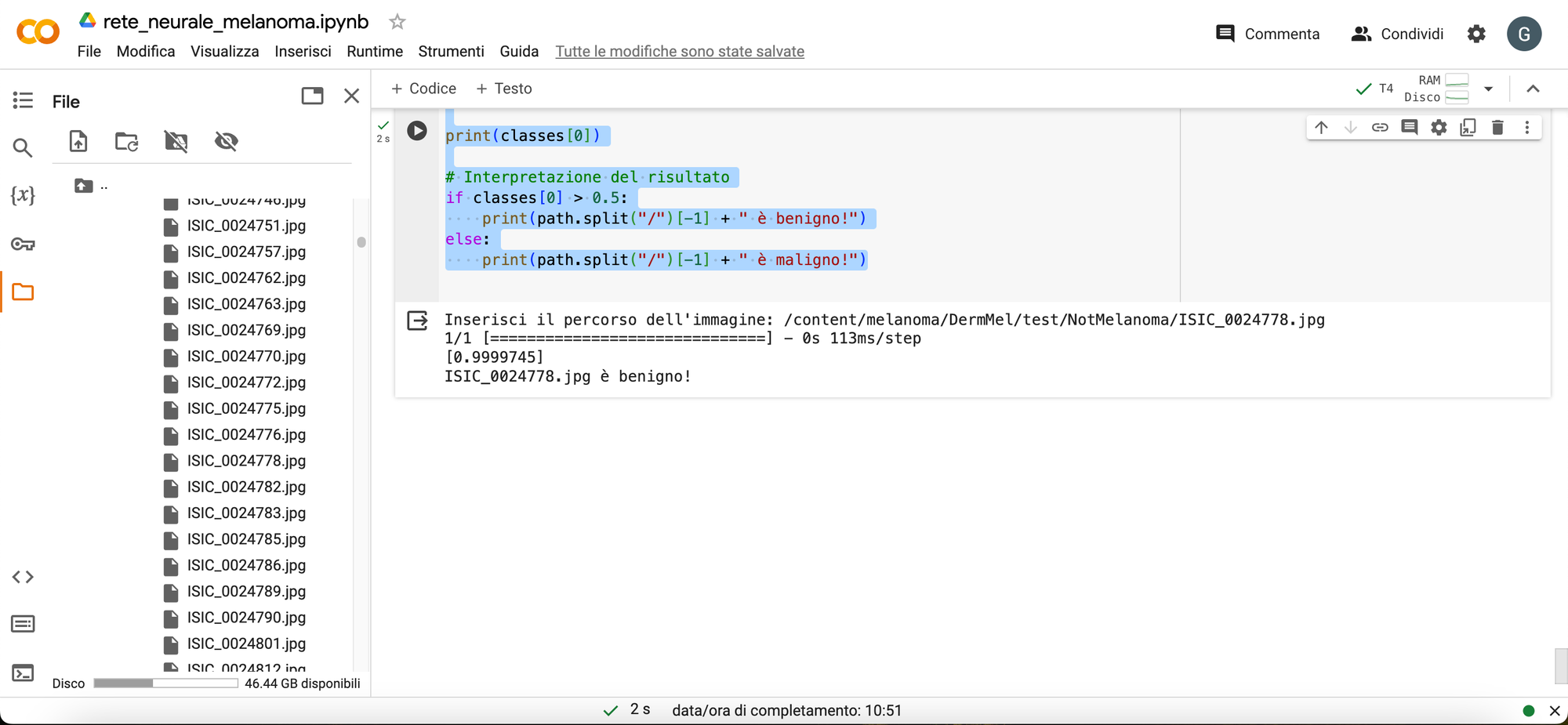Delete the cell with trash icon
This screenshot has height=725, width=1568.
(1497, 127)
